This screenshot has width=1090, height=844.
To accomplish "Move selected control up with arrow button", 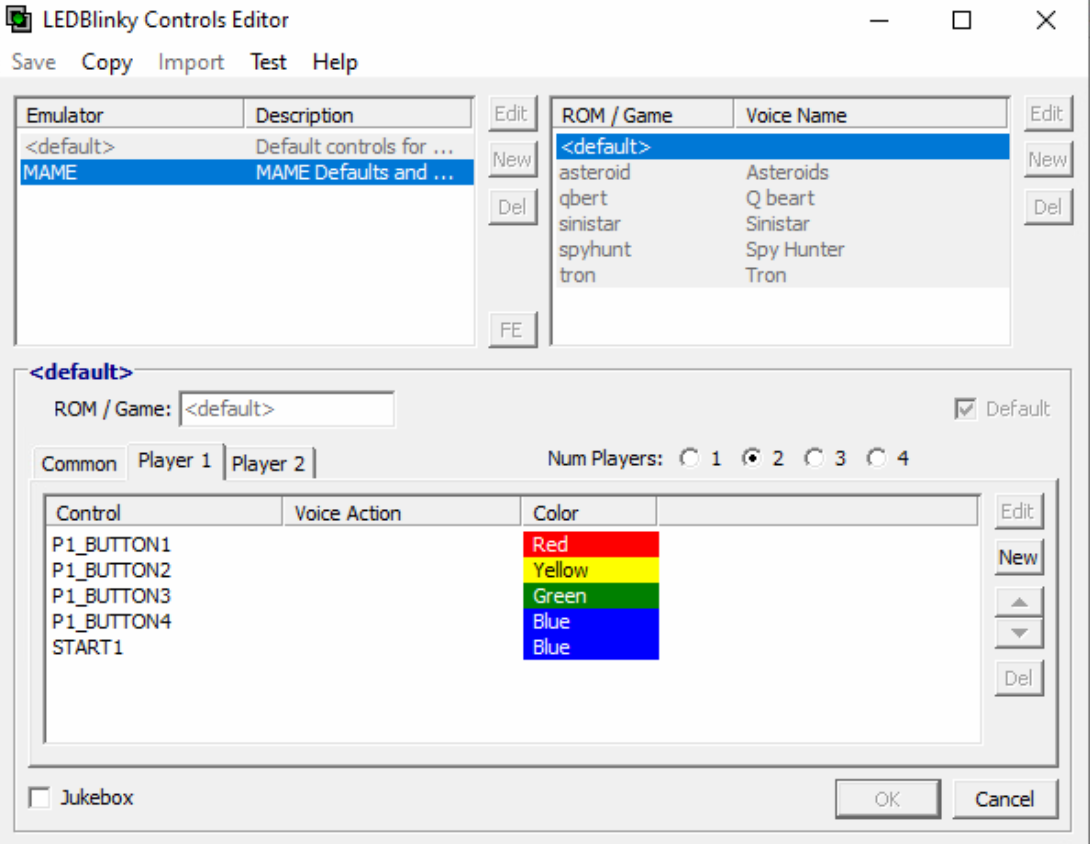I will pos(1019,602).
